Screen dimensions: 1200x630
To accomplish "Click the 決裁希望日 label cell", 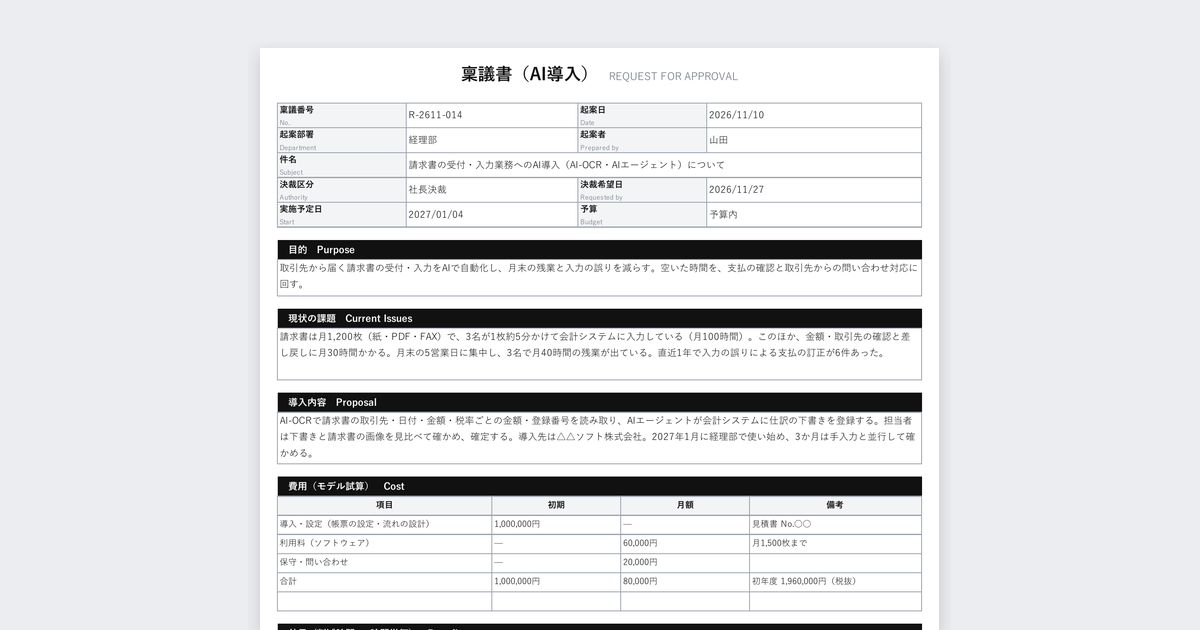I will tap(642, 190).
